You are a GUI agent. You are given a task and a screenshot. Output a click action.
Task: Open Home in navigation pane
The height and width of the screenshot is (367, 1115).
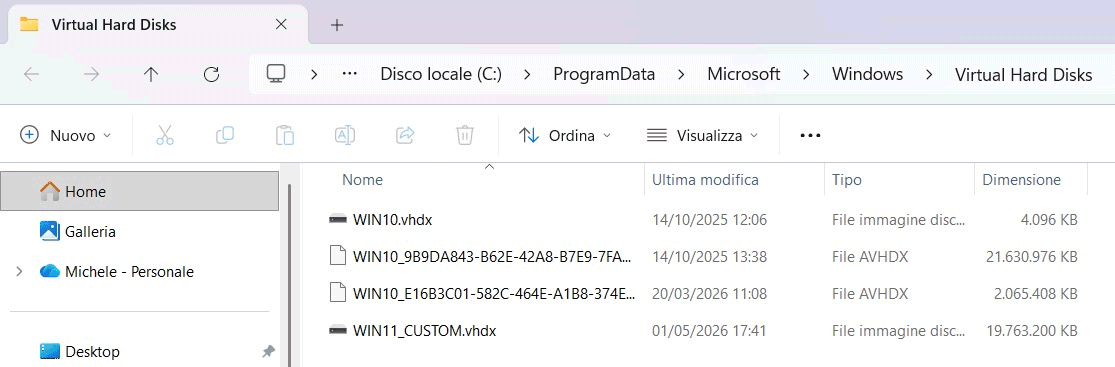[x=139, y=191]
